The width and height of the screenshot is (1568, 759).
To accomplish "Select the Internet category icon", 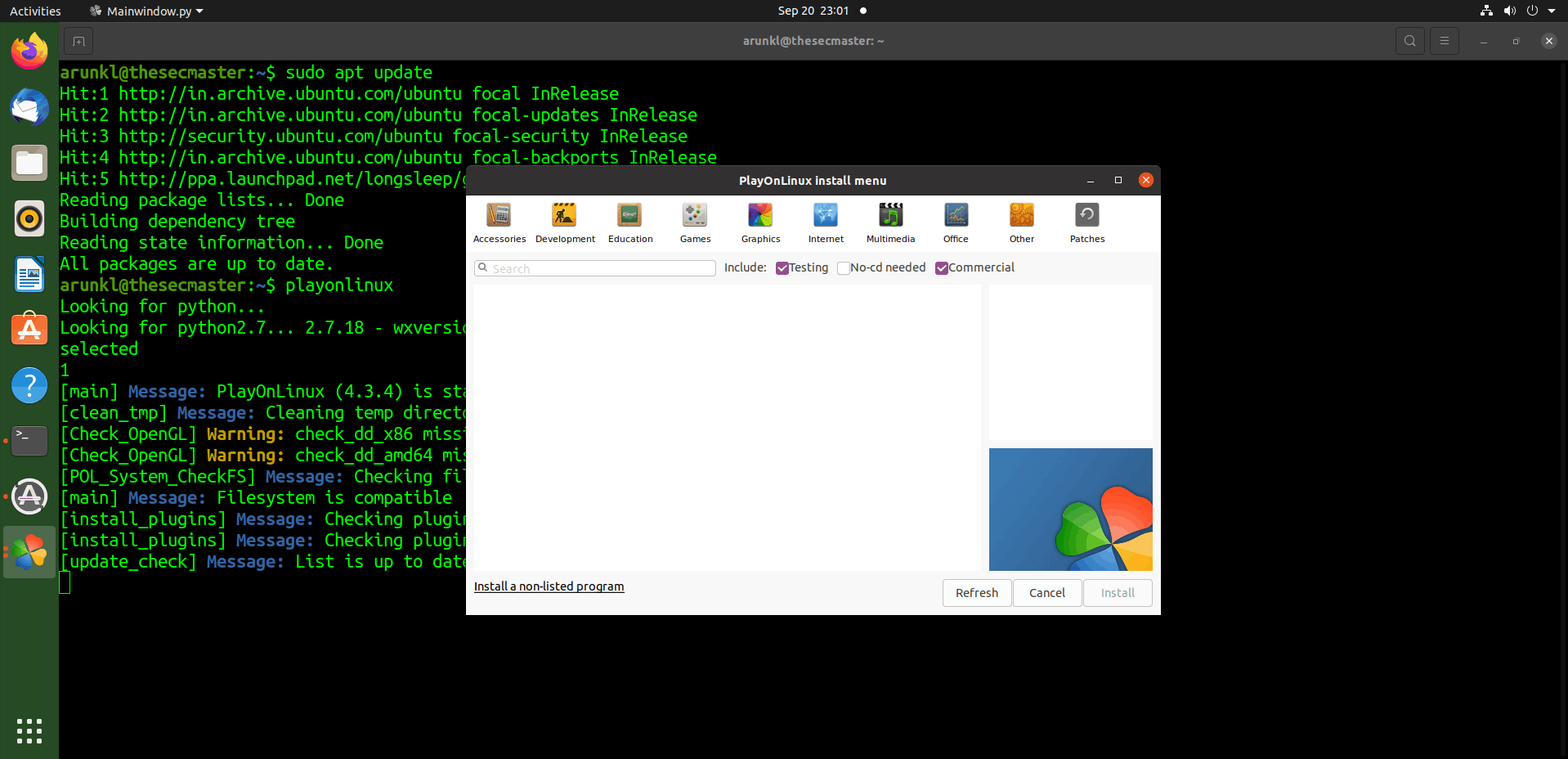I will point(826,223).
